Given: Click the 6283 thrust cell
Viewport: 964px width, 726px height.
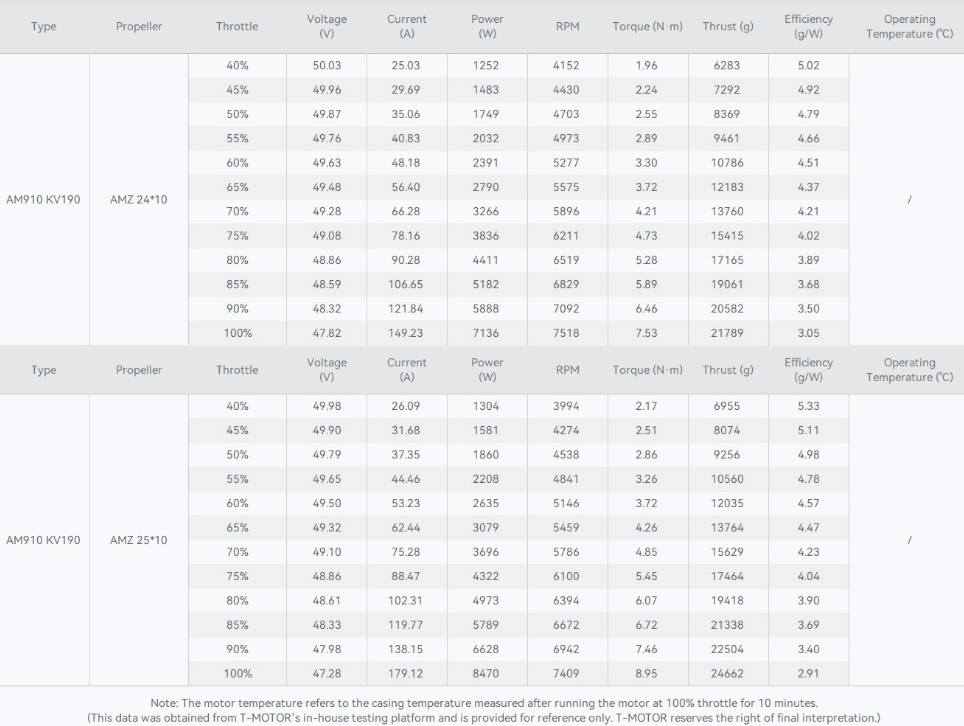Looking at the screenshot, I should 727,66.
